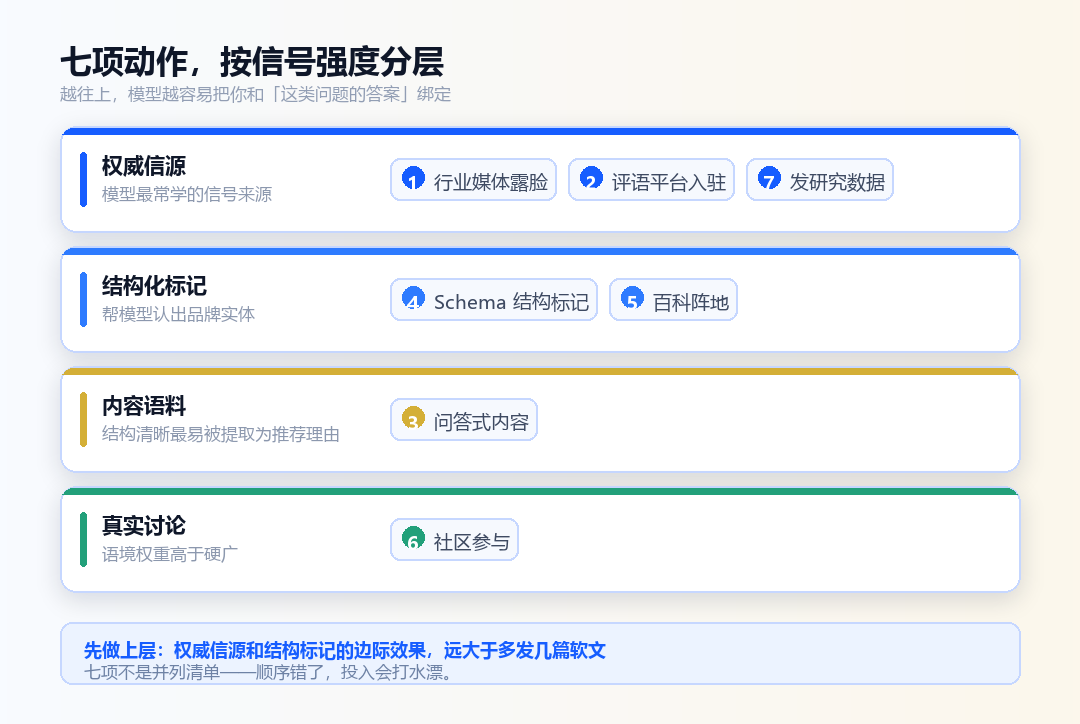
Task: Select the 行业媒体露脸 chip
Action: coord(473,180)
